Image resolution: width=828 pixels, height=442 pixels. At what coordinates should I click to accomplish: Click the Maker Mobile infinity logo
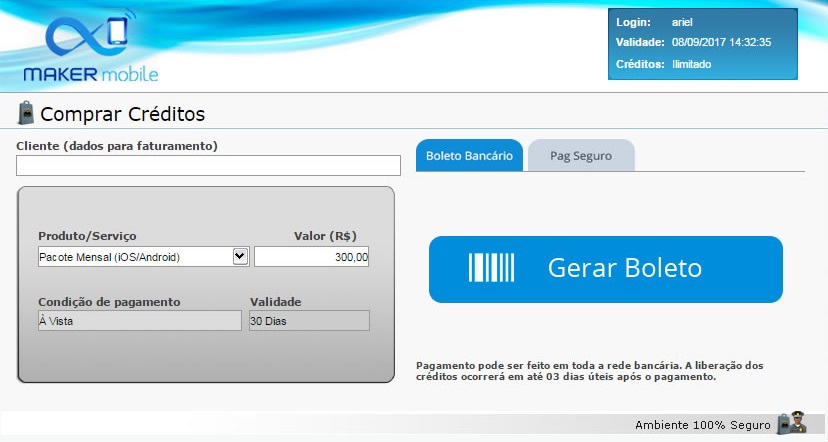[88, 38]
